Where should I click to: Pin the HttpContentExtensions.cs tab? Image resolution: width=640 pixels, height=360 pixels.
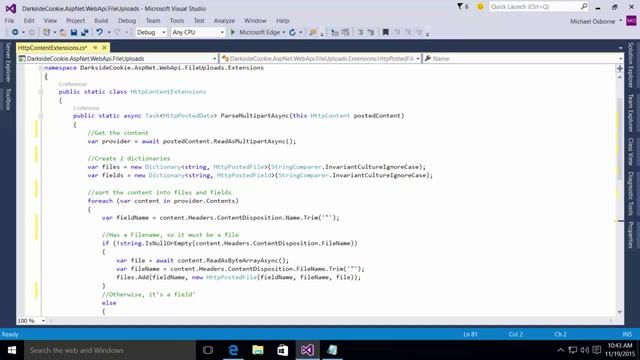click(x=95, y=48)
